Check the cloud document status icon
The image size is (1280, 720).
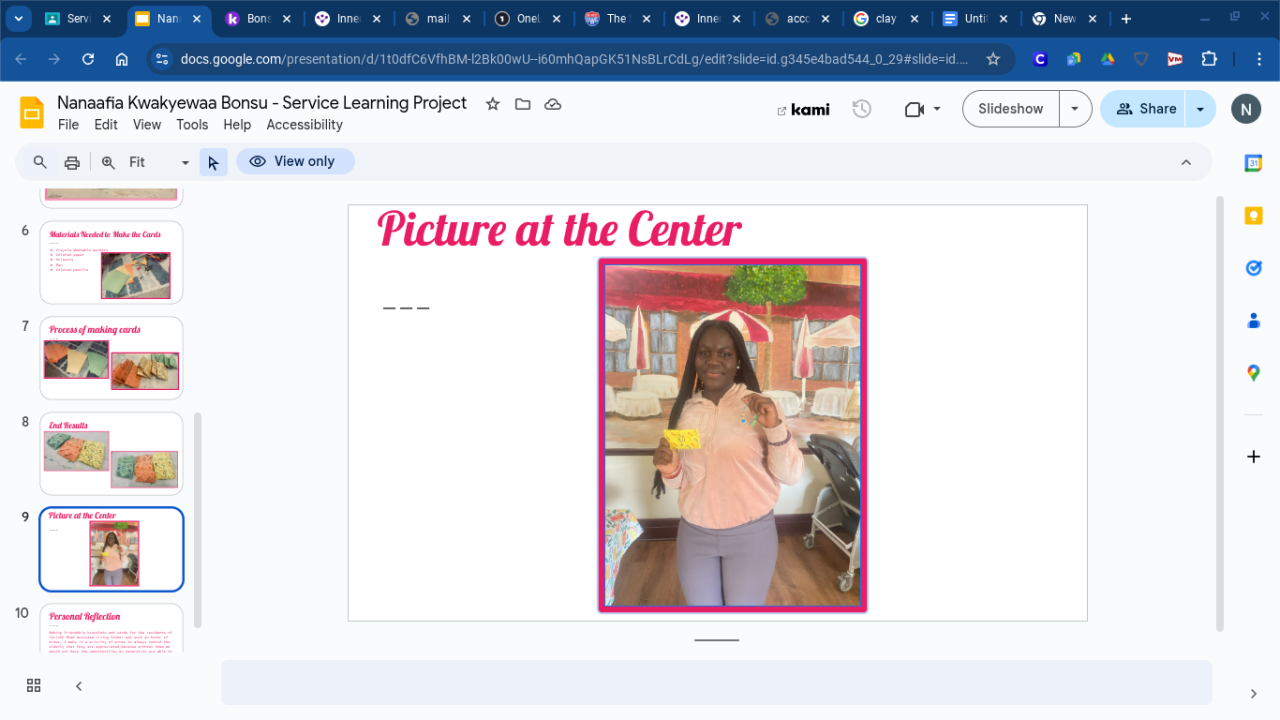tap(552, 104)
